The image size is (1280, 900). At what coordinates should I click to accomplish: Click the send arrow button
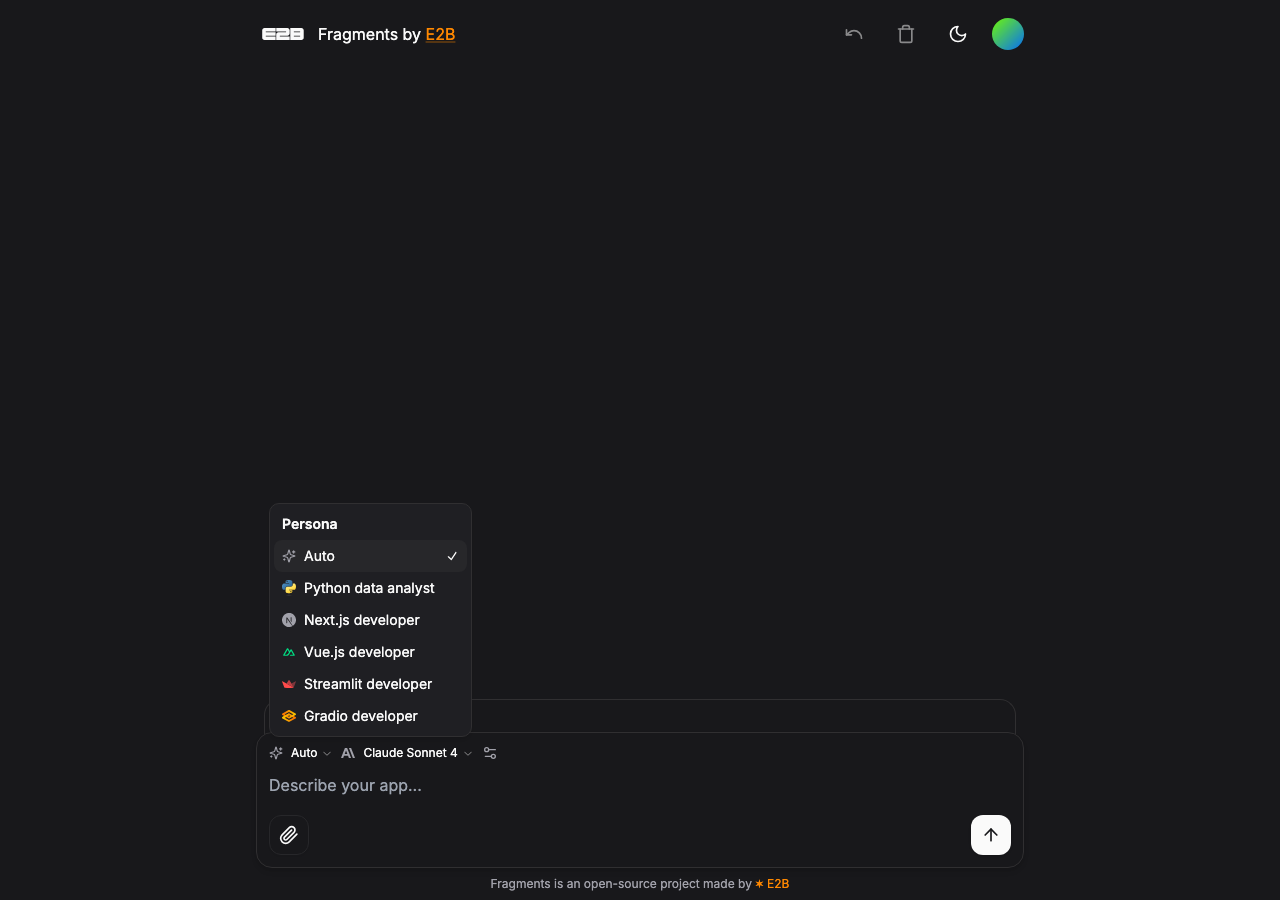coord(991,835)
